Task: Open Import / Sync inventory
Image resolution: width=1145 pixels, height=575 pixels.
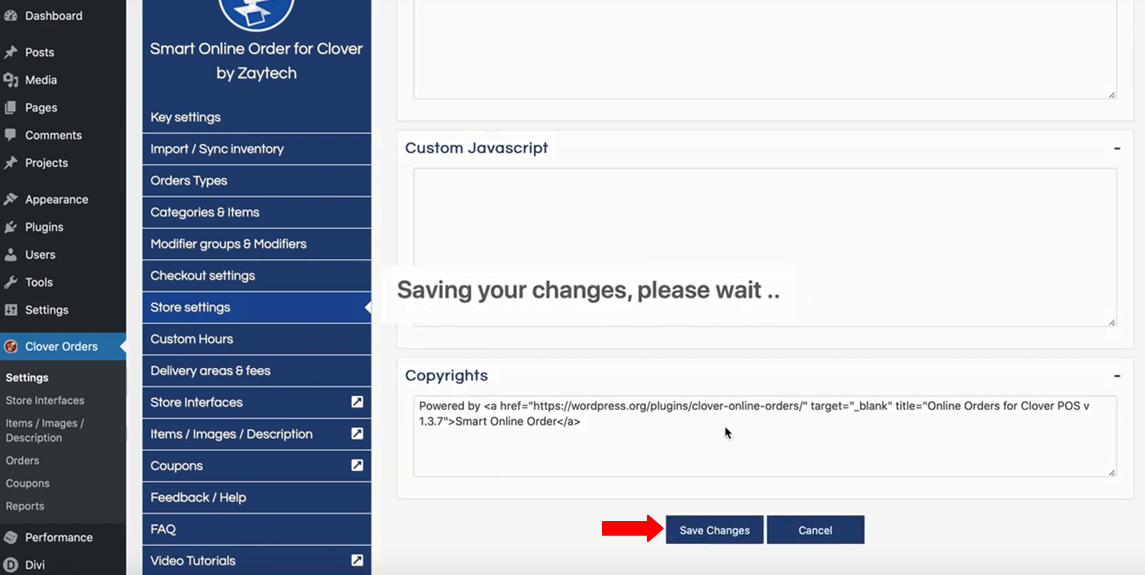Action: tap(256, 149)
